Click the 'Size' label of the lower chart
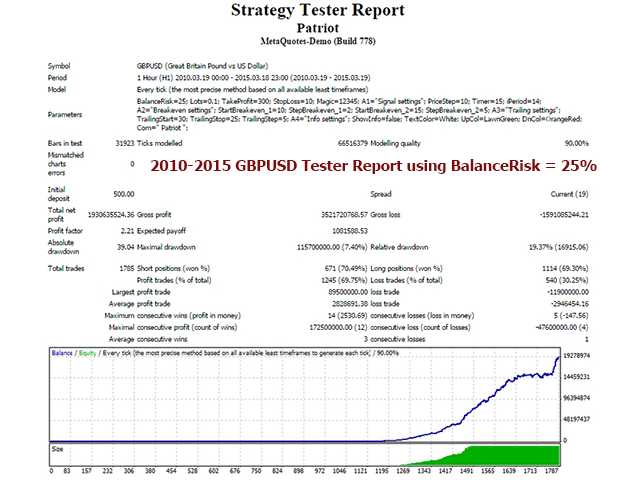The height and width of the screenshot is (480, 640). coord(58,449)
